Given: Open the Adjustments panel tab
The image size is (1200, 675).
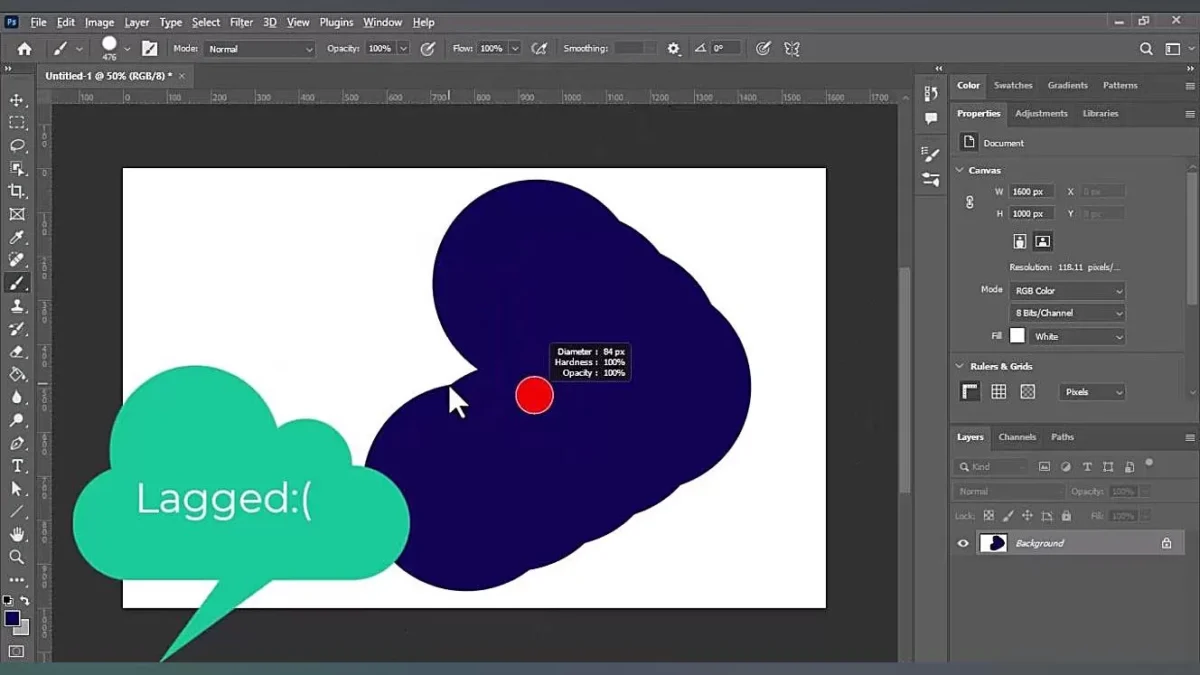Looking at the screenshot, I should (1041, 113).
